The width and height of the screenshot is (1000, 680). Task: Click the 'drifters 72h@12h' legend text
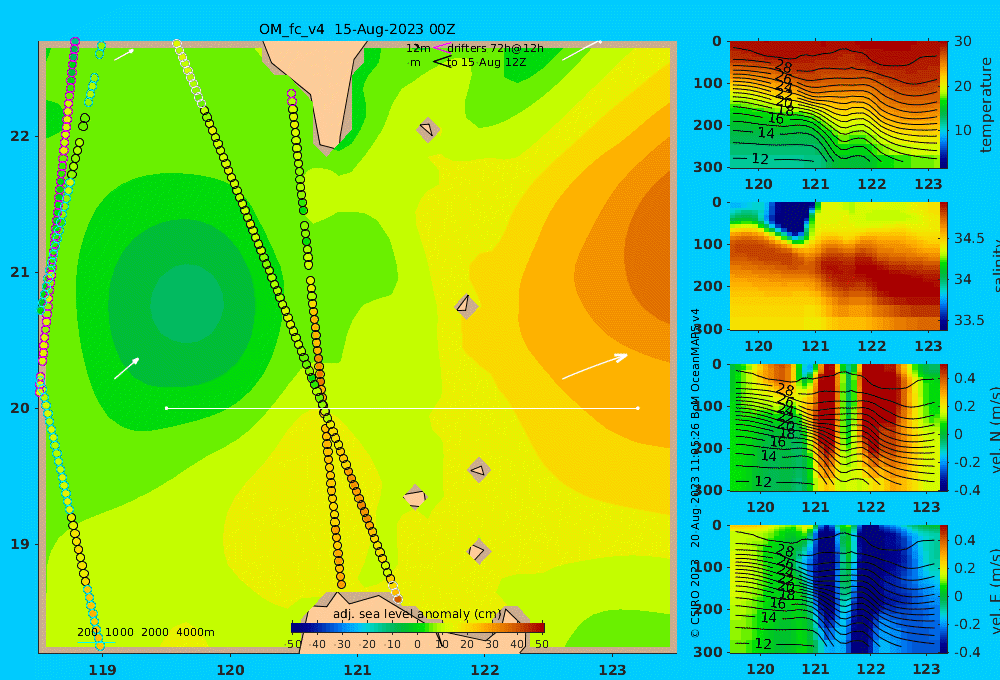click(496, 48)
